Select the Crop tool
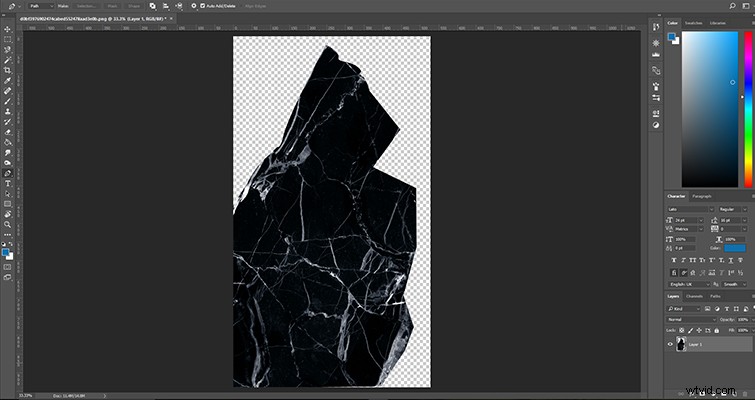The width and height of the screenshot is (755, 400). point(7,70)
